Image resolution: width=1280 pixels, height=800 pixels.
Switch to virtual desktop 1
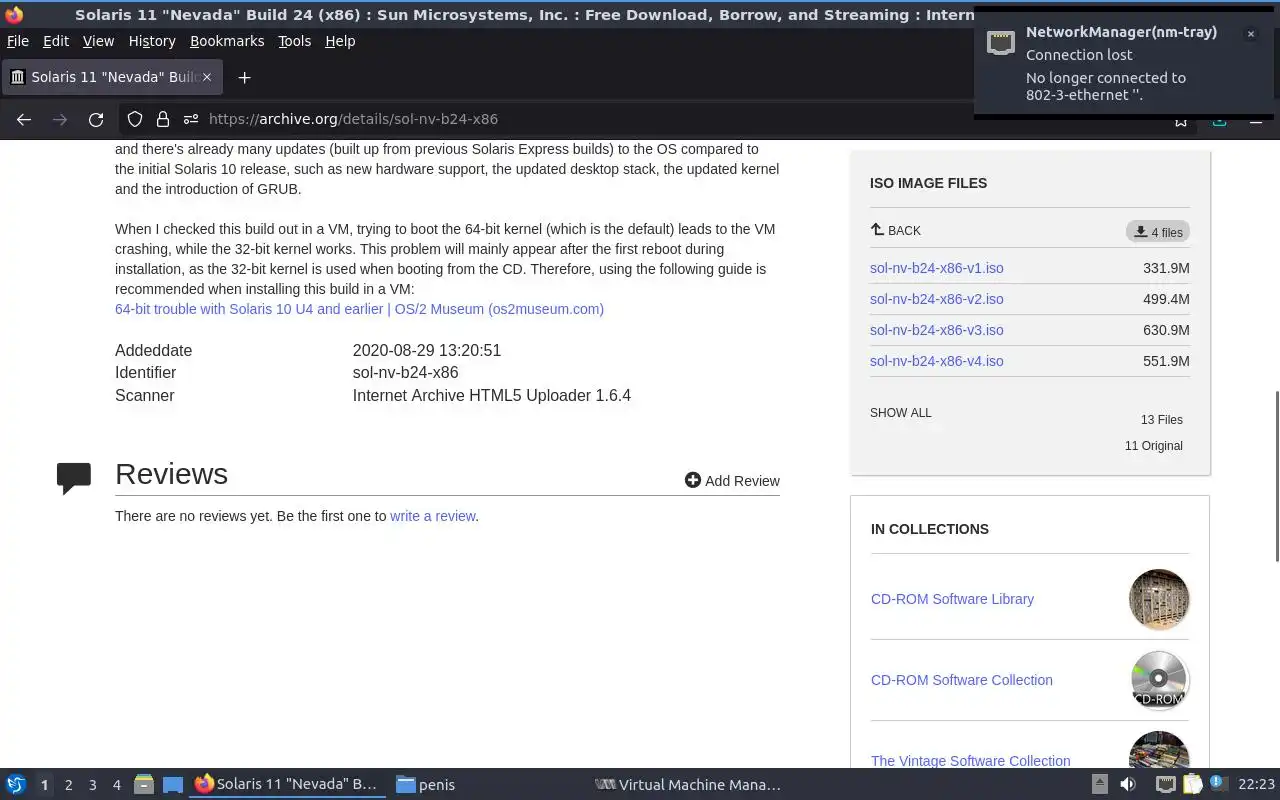tap(44, 785)
